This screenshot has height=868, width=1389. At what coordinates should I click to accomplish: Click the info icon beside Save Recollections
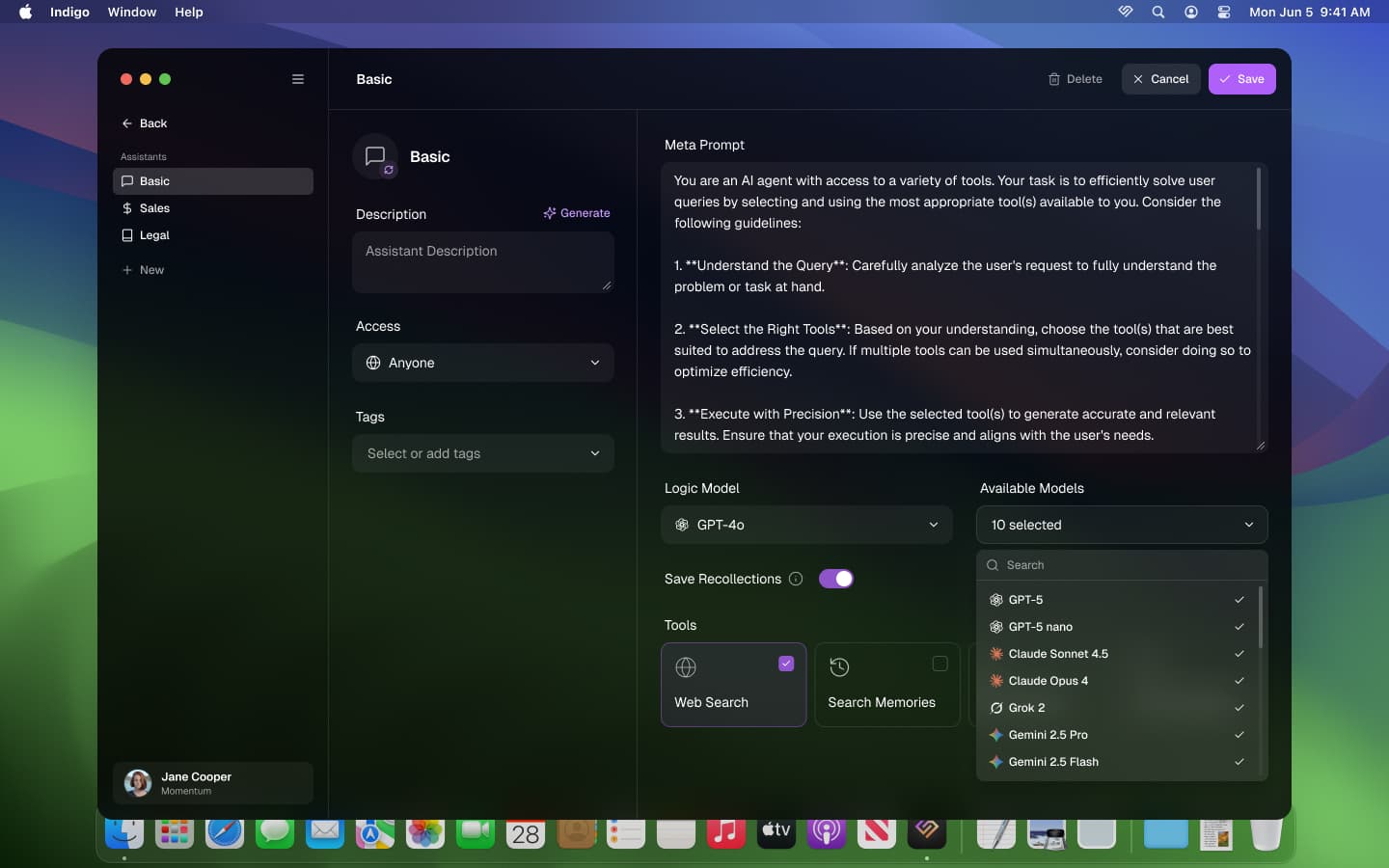(796, 580)
